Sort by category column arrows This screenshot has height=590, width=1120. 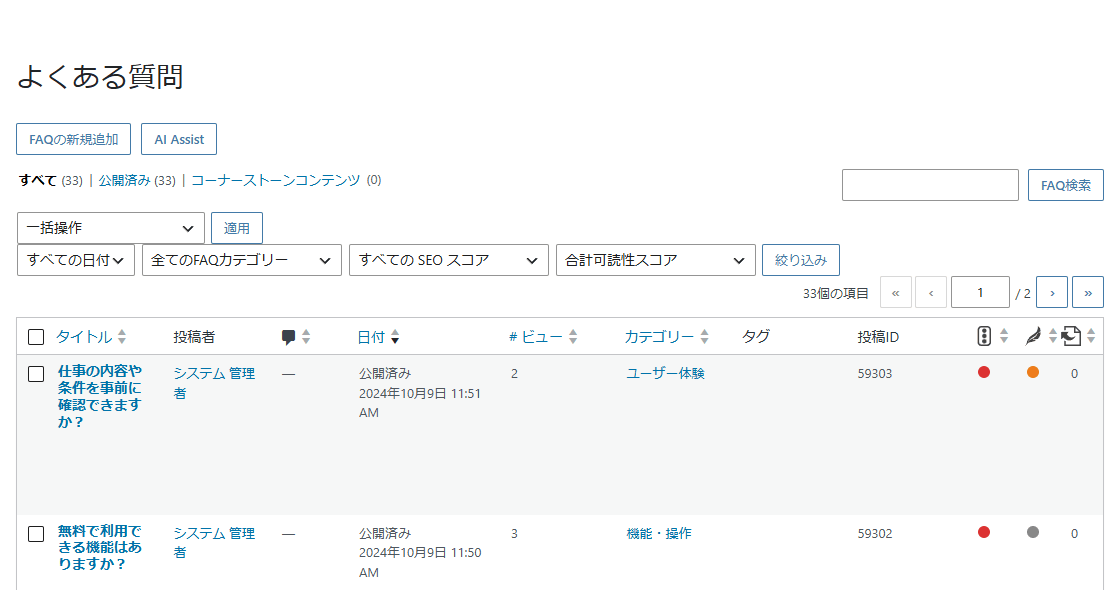point(704,336)
